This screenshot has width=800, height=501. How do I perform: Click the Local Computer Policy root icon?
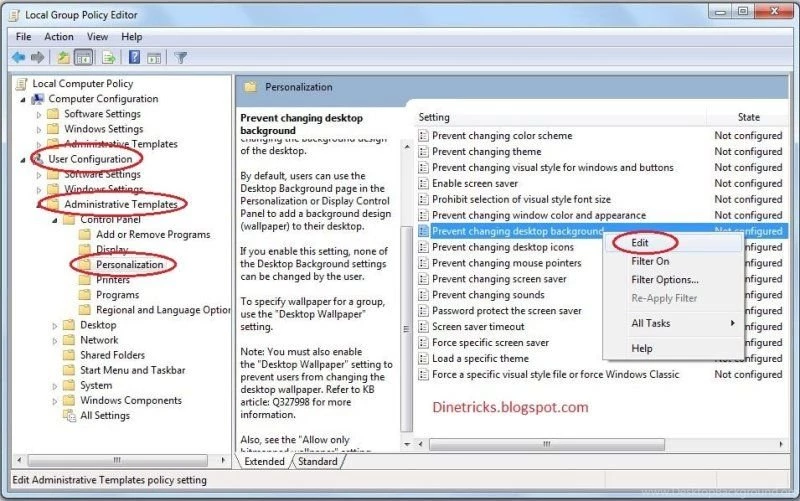point(22,84)
